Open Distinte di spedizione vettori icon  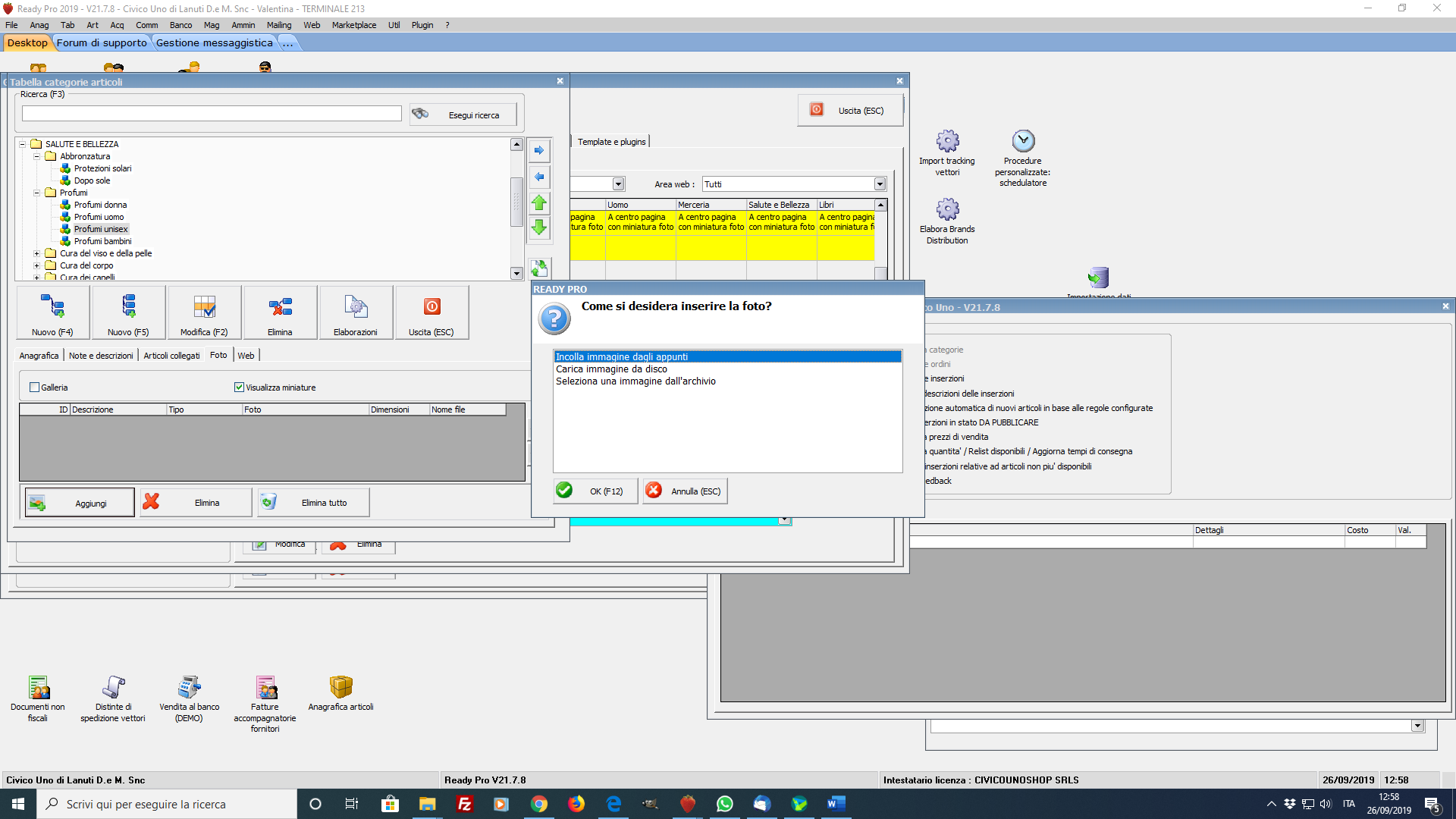(x=113, y=687)
